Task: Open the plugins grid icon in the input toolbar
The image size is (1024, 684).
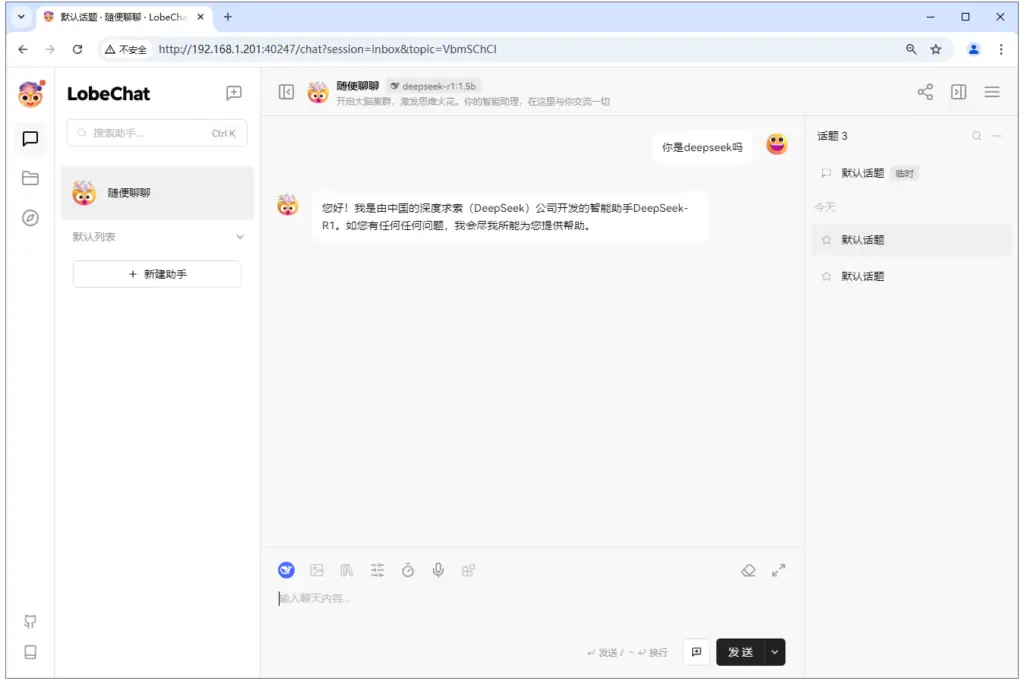Action: (x=468, y=570)
